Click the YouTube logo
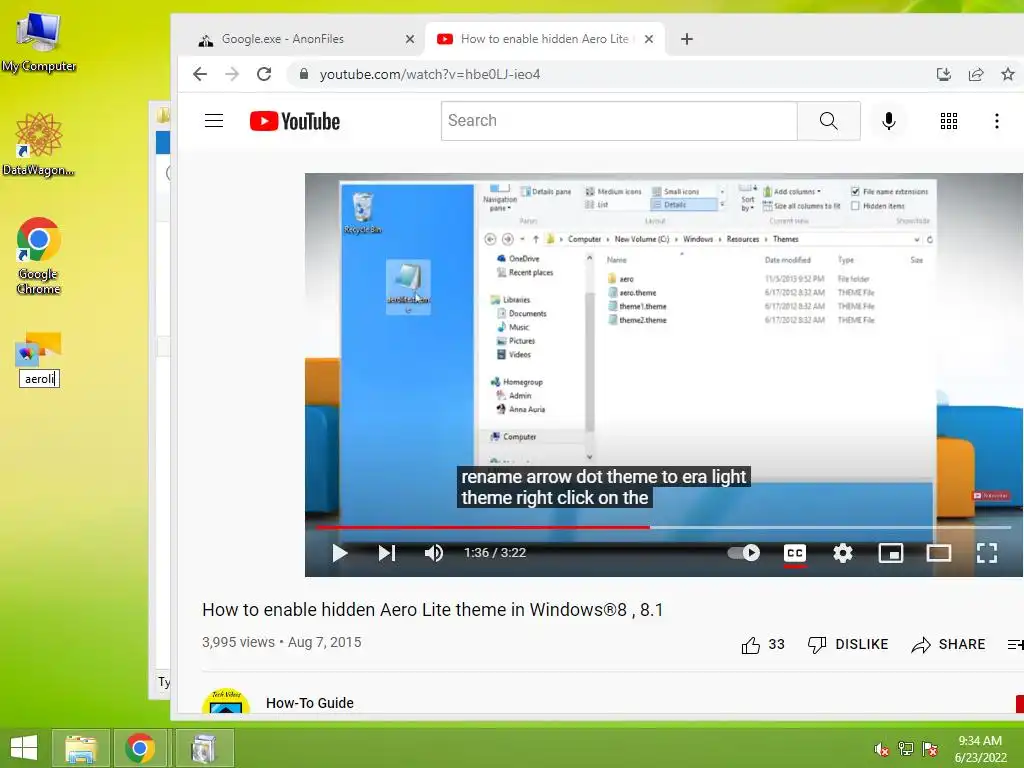 point(295,121)
